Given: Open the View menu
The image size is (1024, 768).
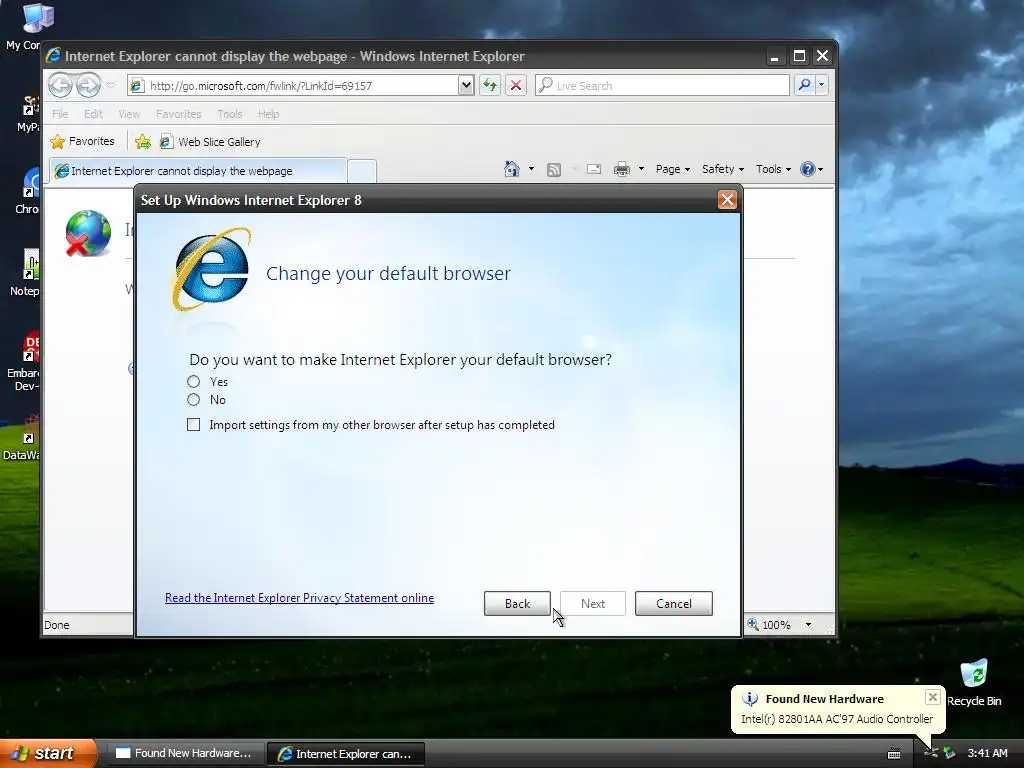Looking at the screenshot, I should pos(129,114).
